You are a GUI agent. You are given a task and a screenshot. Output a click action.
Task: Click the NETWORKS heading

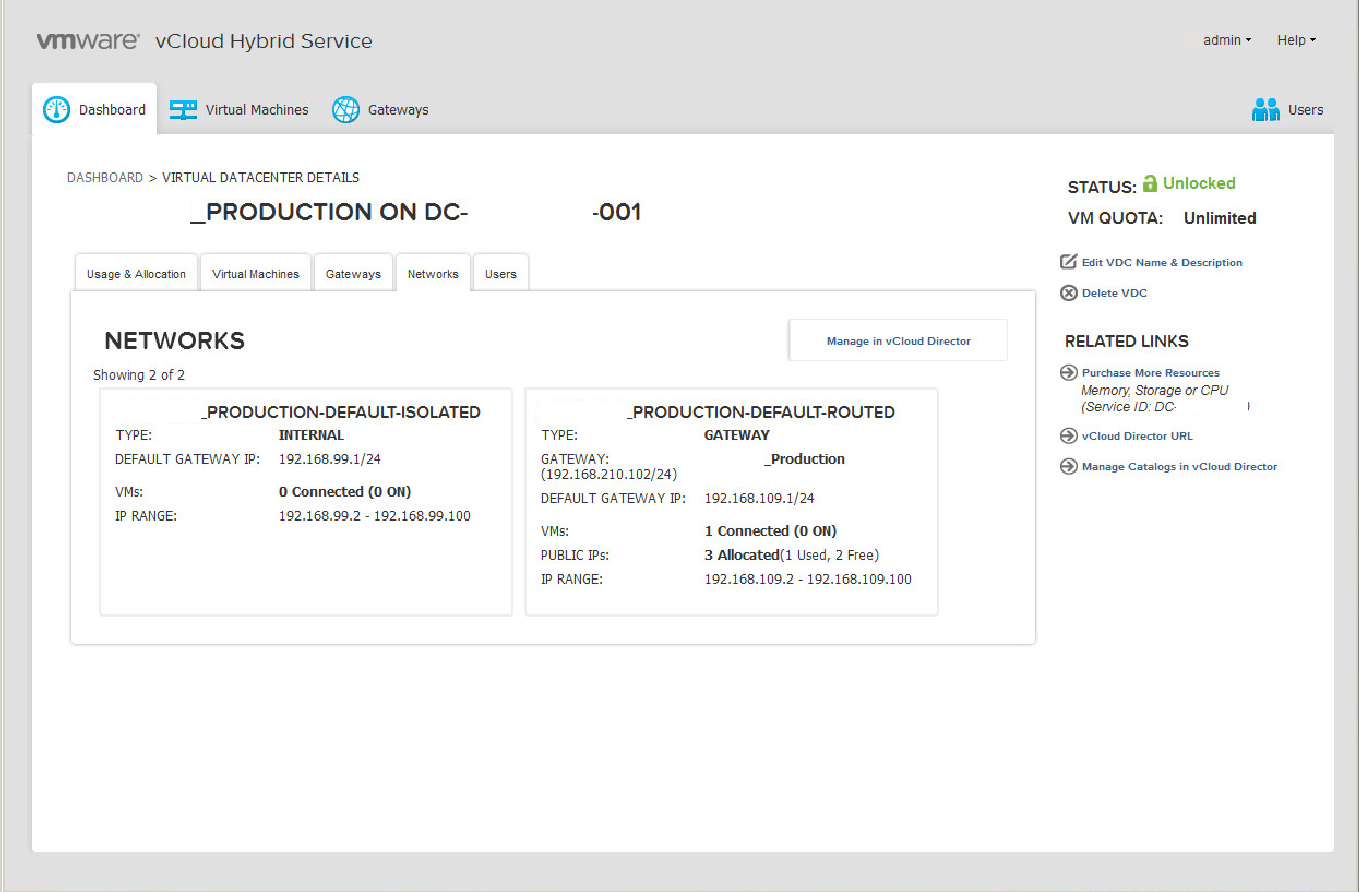click(175, 341)
